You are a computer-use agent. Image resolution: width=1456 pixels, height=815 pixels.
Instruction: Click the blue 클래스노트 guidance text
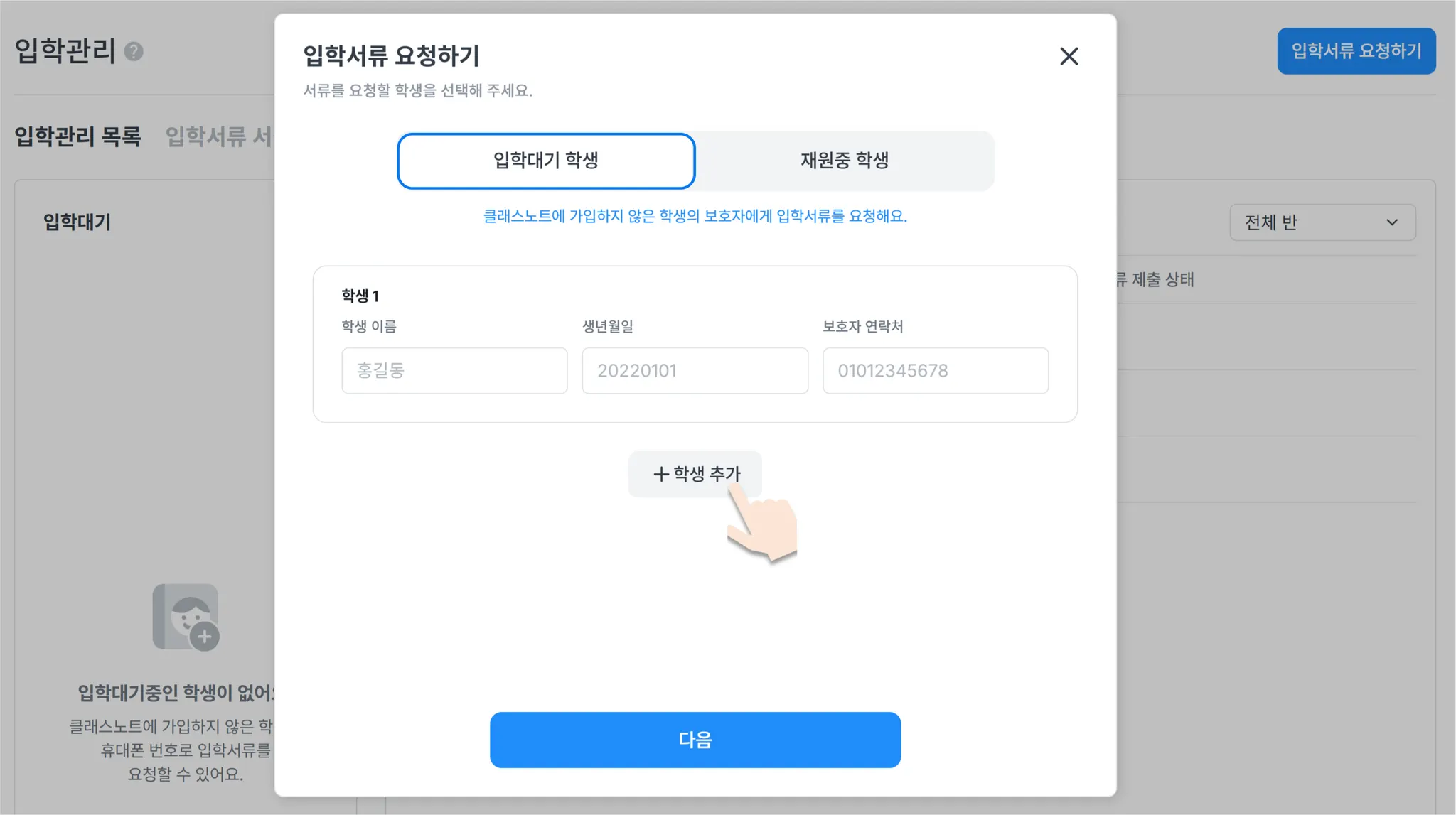pos(695,216)
